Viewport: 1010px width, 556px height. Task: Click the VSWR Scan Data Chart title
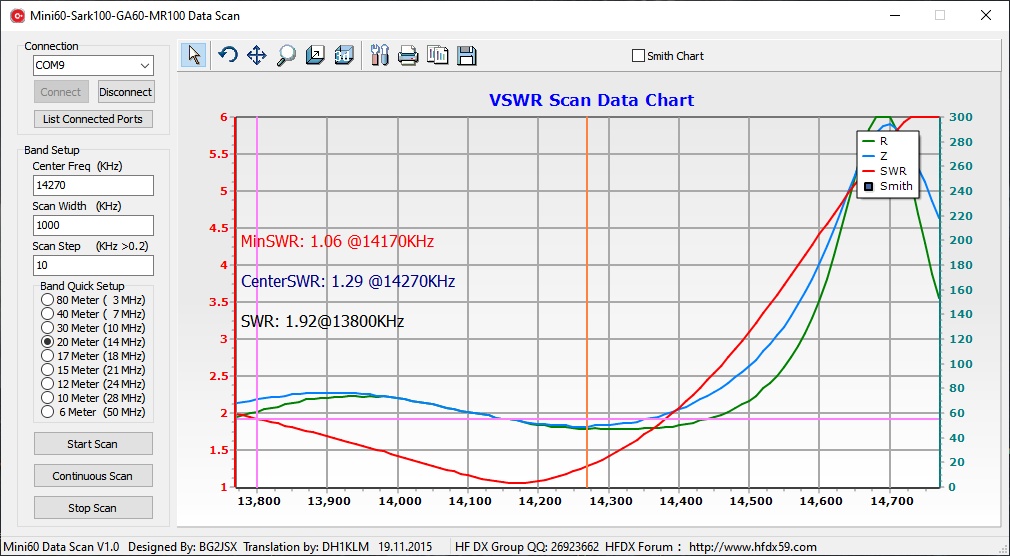[591, 101]
